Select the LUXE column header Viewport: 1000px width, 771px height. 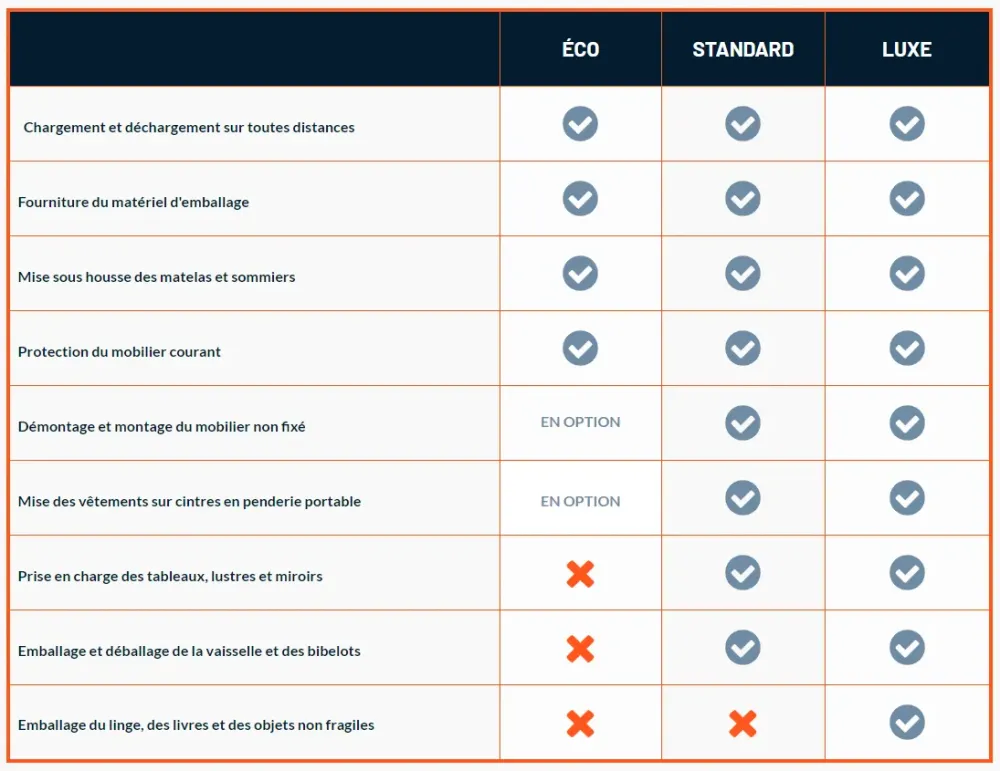(x=907, y=49)
